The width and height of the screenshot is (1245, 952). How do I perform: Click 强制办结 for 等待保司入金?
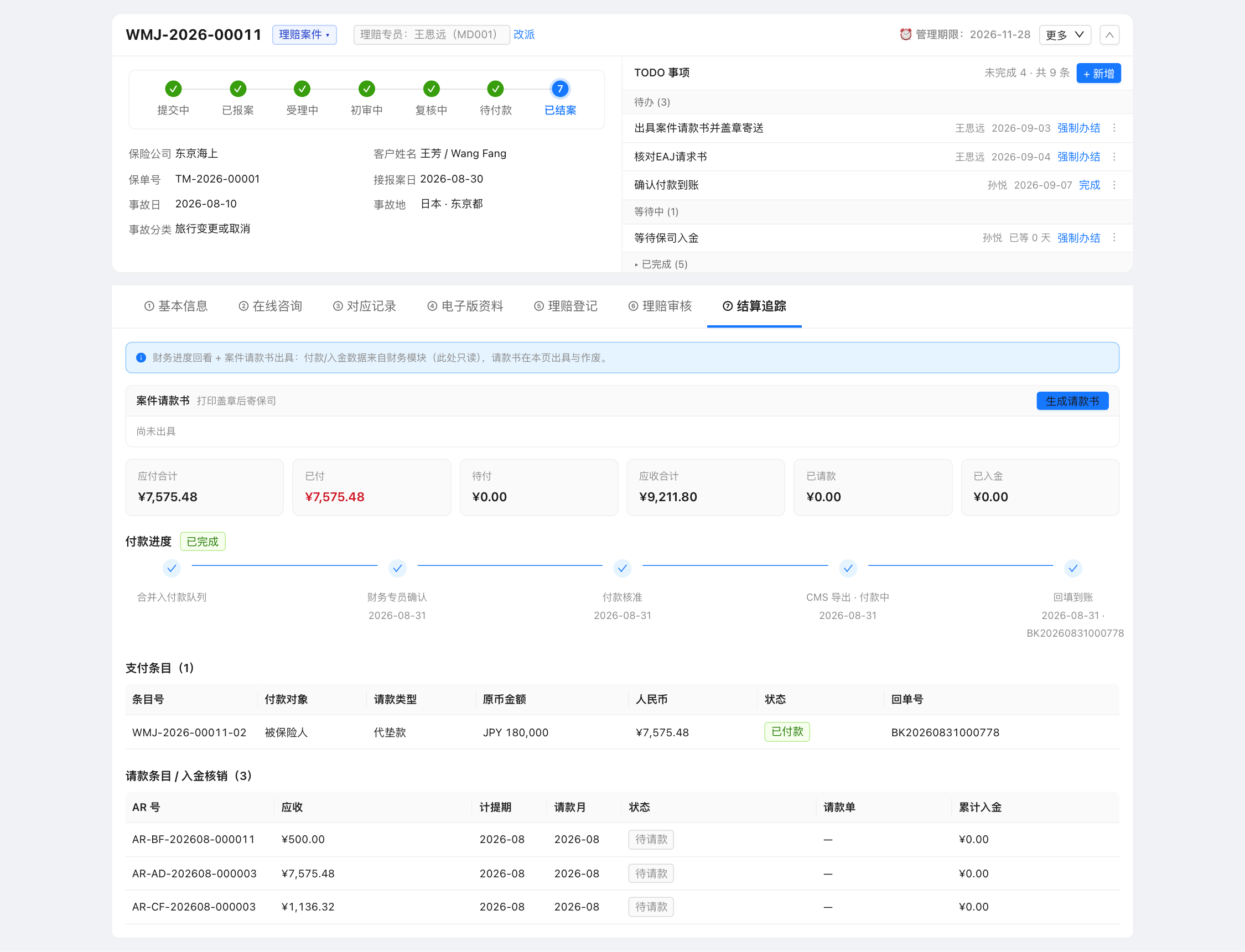point(1078,238)
